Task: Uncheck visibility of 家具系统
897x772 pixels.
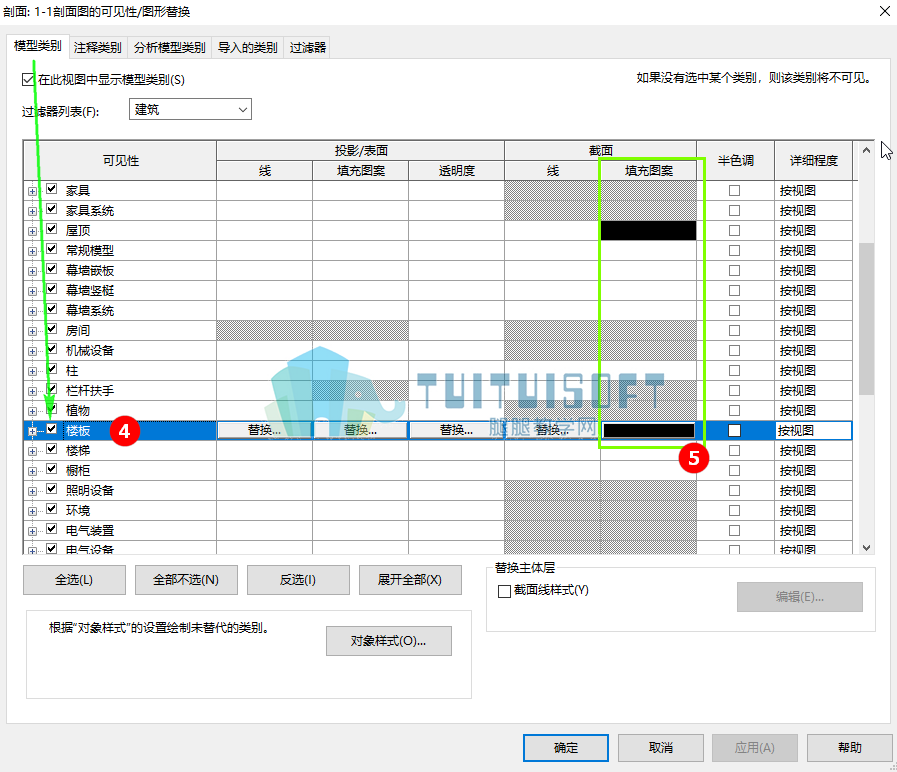Action: pyautogui.click(x=52, y=209)
